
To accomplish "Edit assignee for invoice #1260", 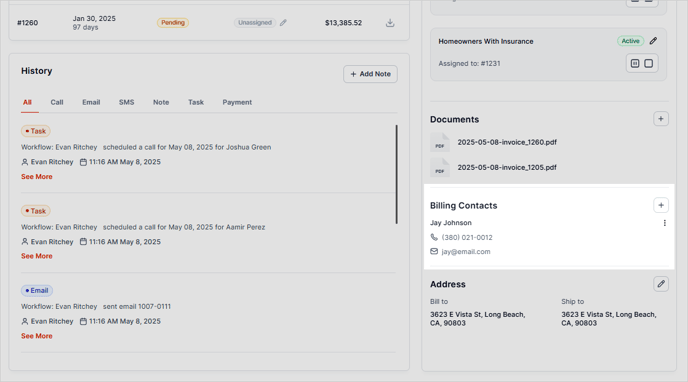I will (283, 23).
